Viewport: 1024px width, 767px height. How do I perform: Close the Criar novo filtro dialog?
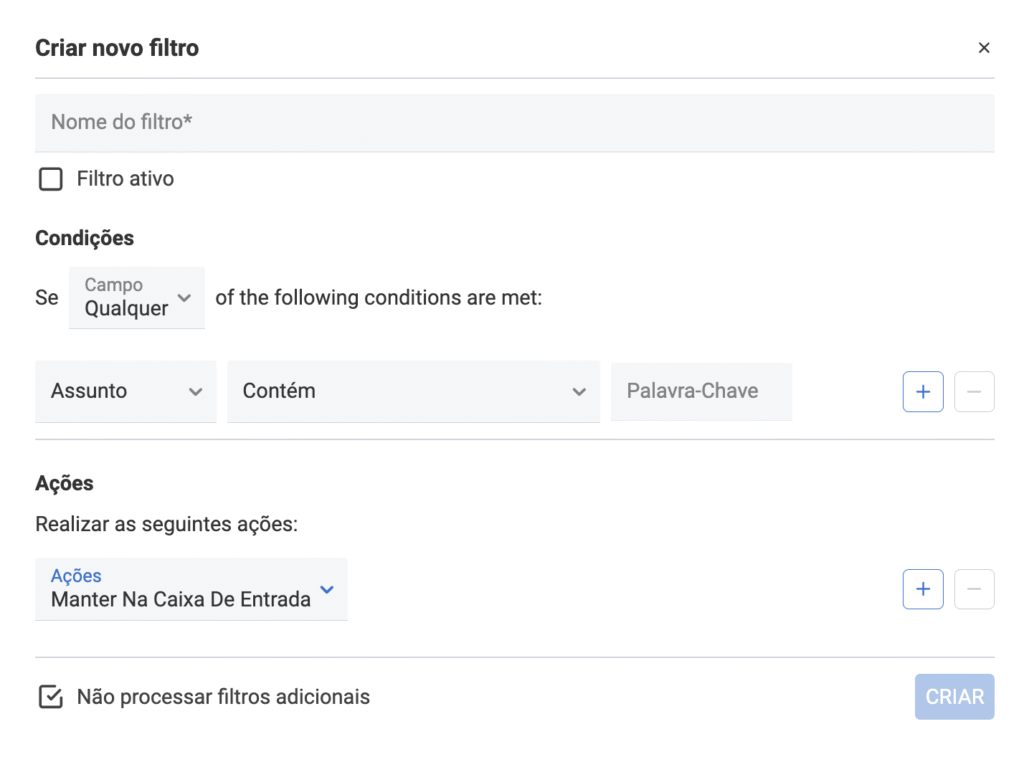tap(984, 48)
